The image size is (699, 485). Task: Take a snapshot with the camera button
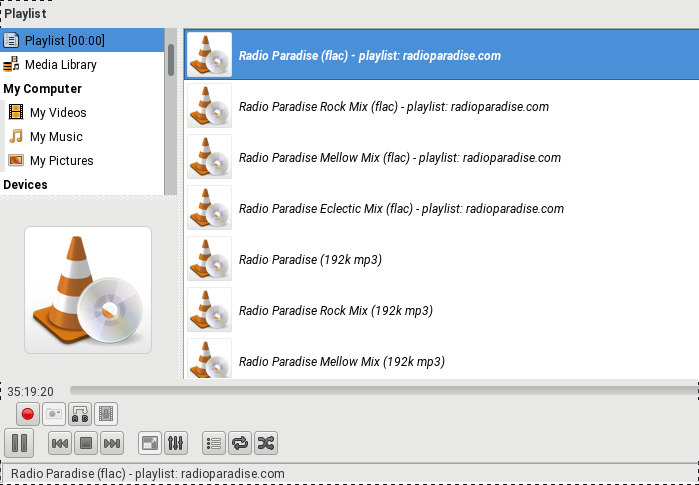[x=54, y=414]
